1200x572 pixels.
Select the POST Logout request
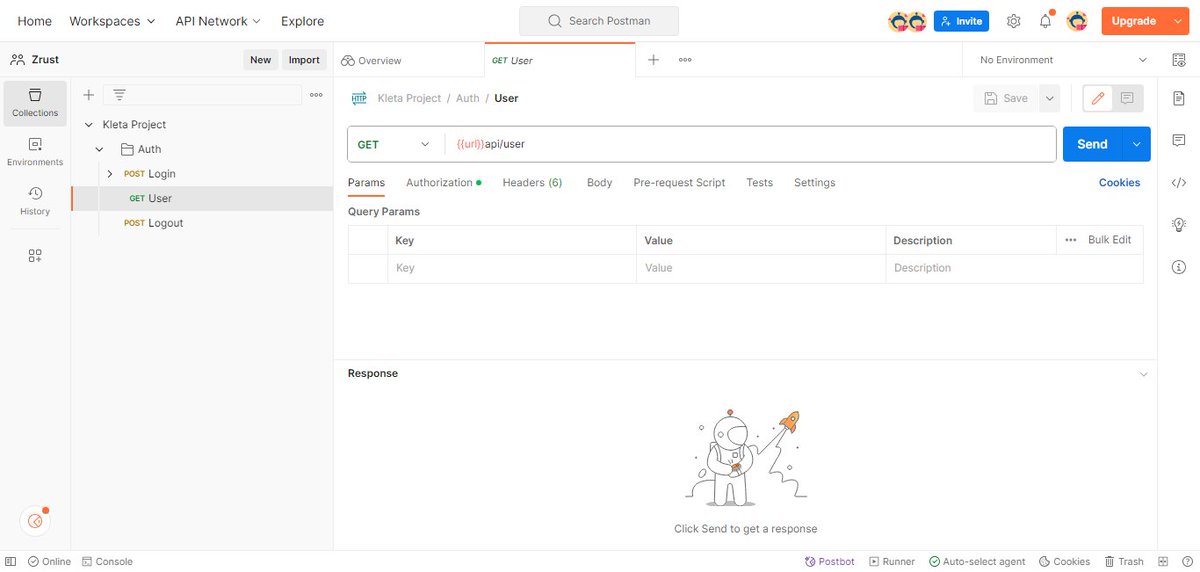click(x=202, y=223)
